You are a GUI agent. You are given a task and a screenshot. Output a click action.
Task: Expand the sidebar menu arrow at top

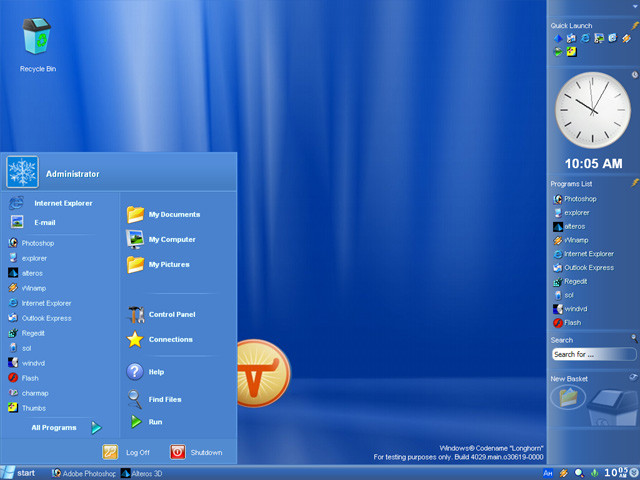636,7
